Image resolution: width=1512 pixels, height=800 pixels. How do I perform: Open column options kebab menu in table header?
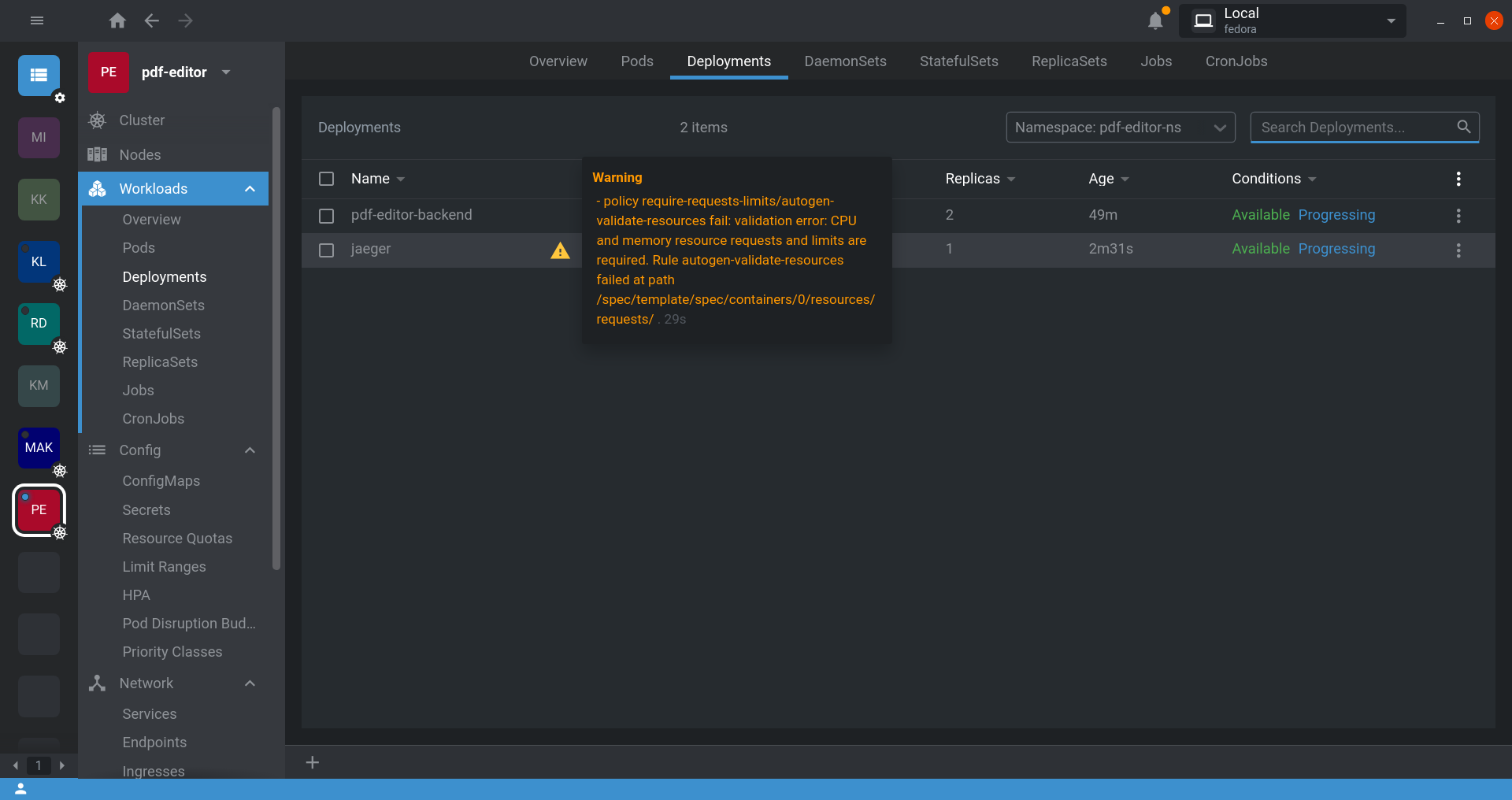click(1458, 179)
